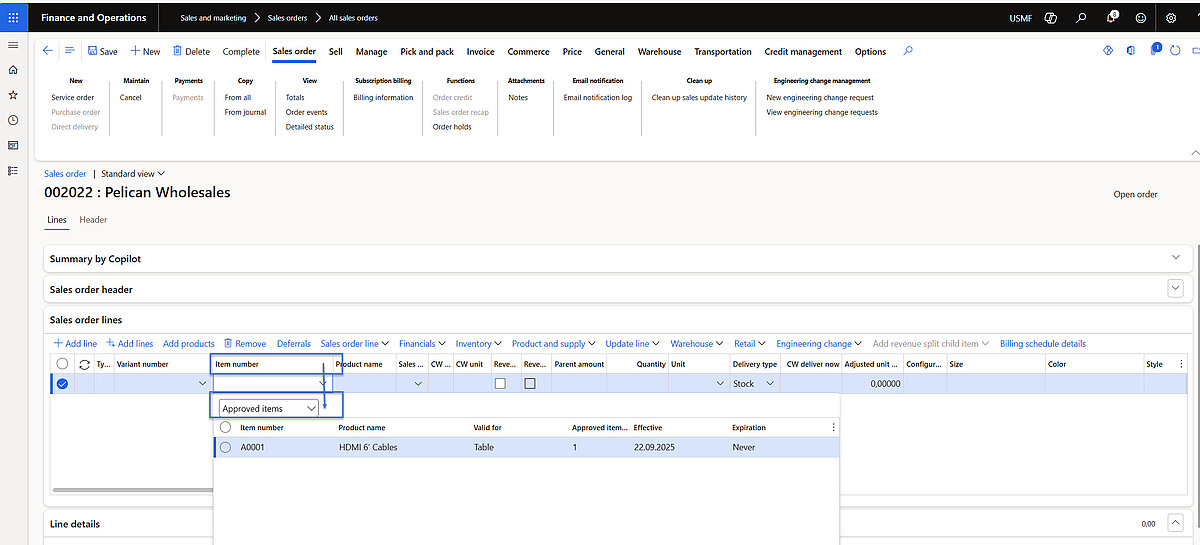The height and width of the screenshot is (545, 1200).
Task: Click the Add line button
Action: [75, 344]
